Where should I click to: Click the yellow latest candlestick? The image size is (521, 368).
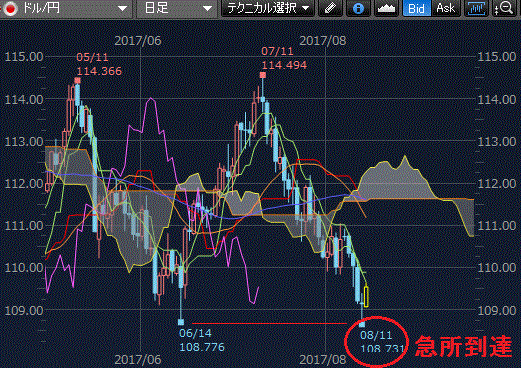point(366,296)
